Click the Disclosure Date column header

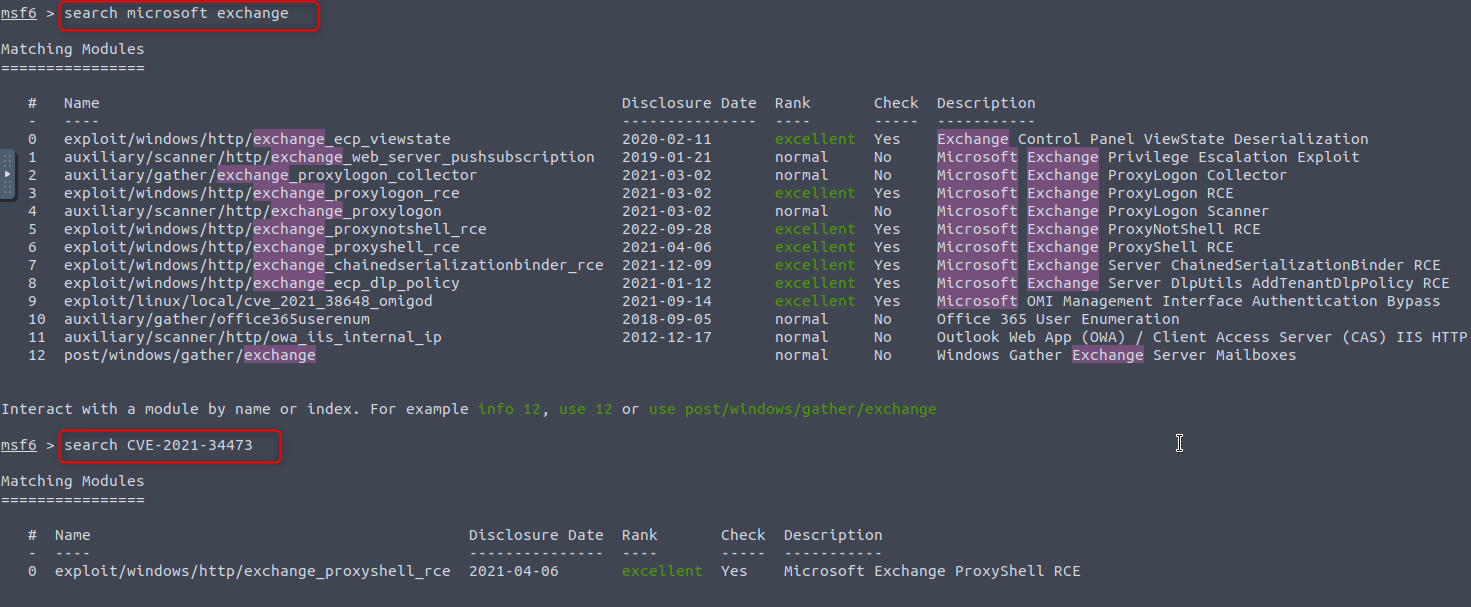(x=688, y=102)
